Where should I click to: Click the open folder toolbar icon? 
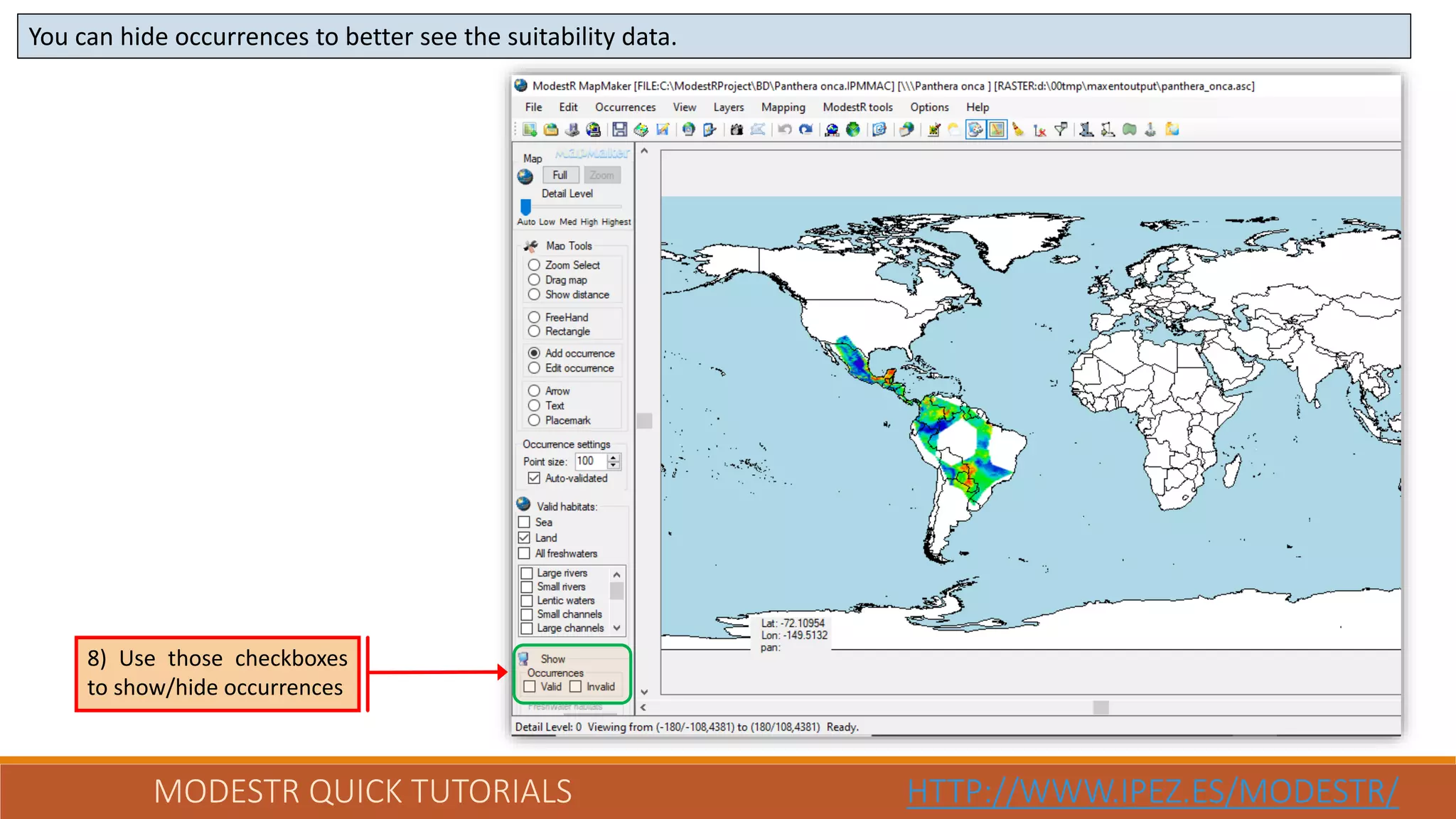point(551,129)
